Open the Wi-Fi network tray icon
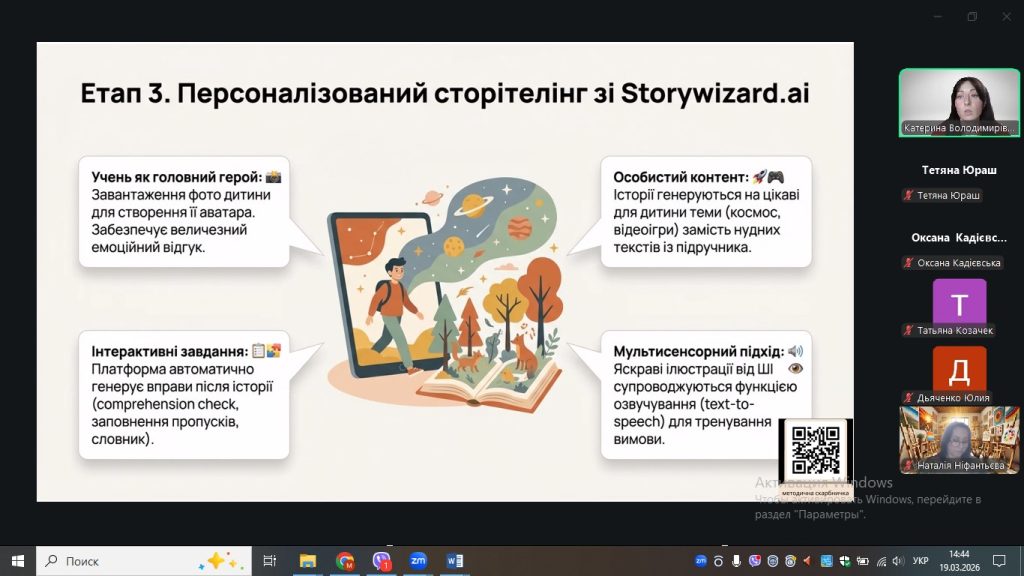Screen dimensions: 1024x576 880,561
